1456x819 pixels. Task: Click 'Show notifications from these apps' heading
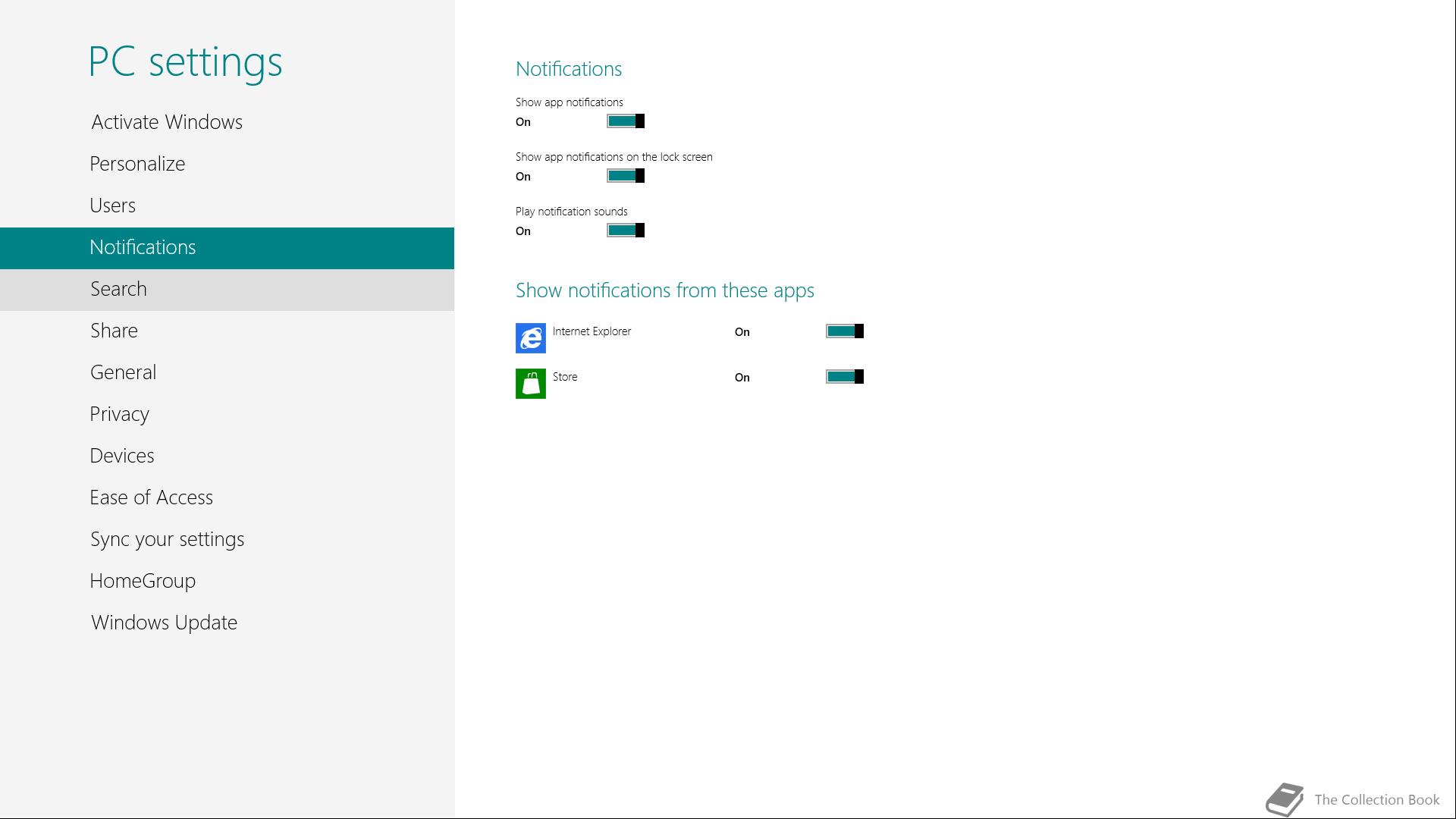(x=665, y=290)
